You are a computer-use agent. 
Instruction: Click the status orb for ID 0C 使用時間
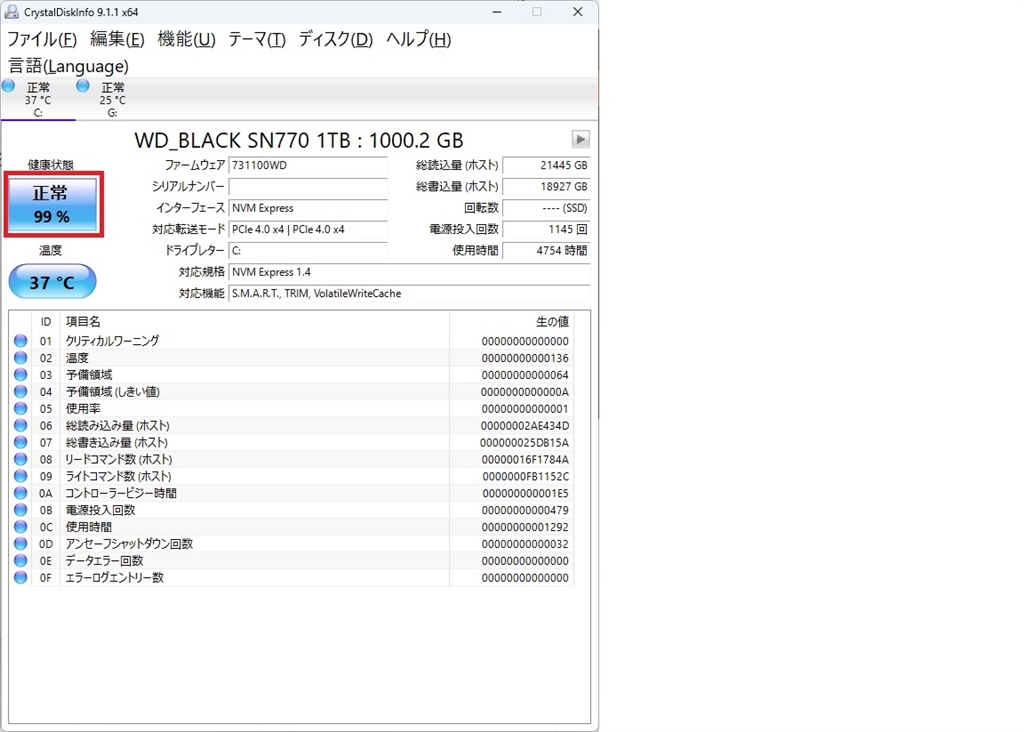click(x=21, y=527)
